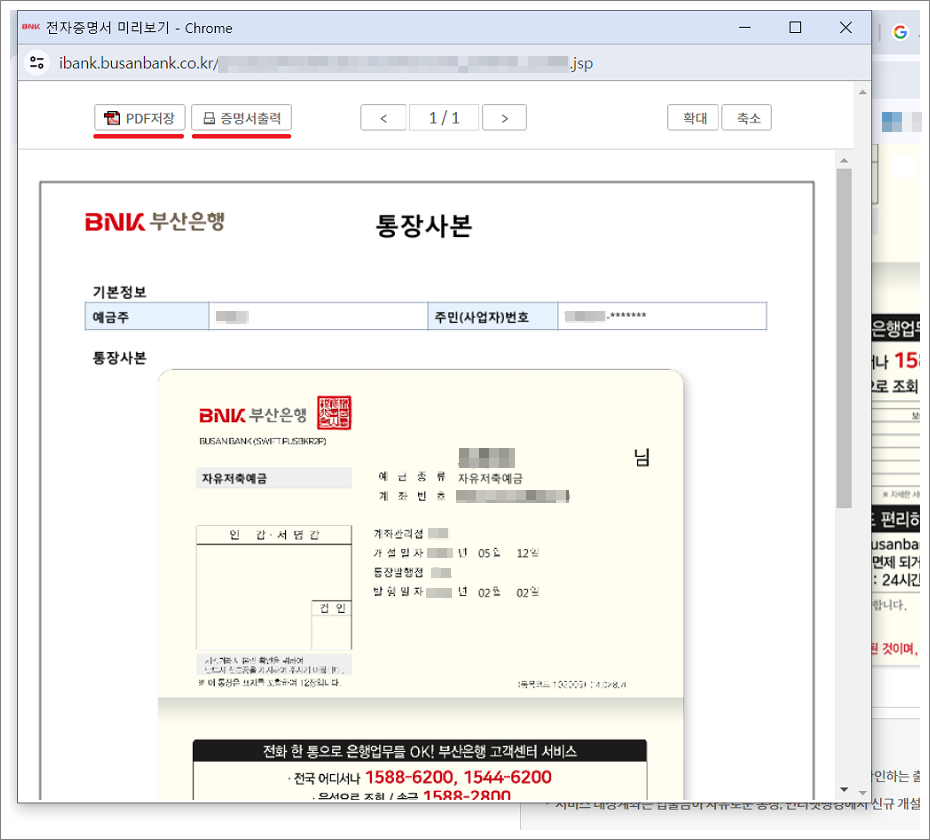Click the 1 / 1 page indicator field
This screenshot has height=840, width=930.
pos(444,117)
